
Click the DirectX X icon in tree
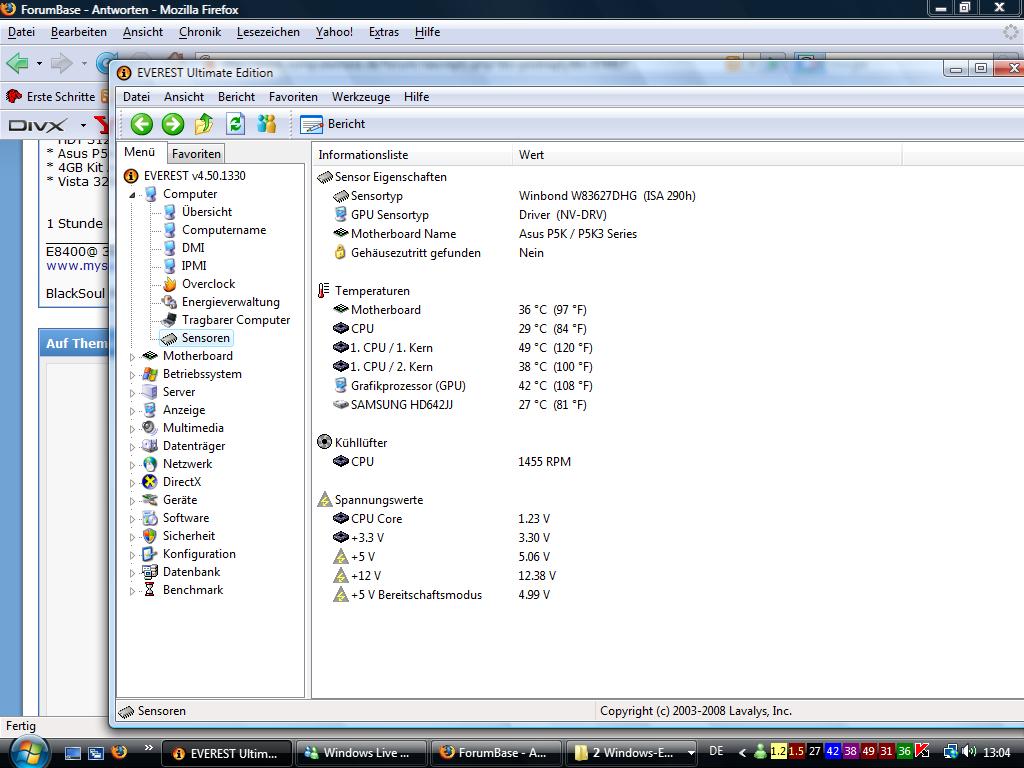coord(150,482)
